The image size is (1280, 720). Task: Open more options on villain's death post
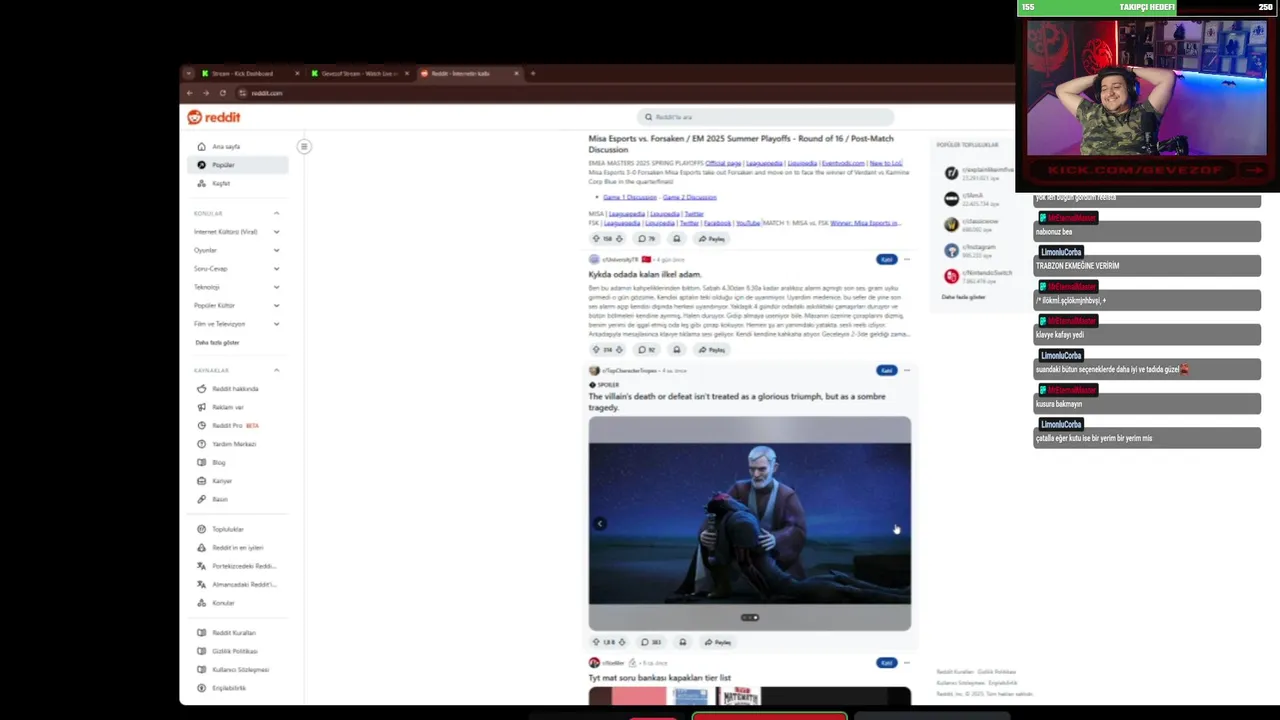click(907, 370)
